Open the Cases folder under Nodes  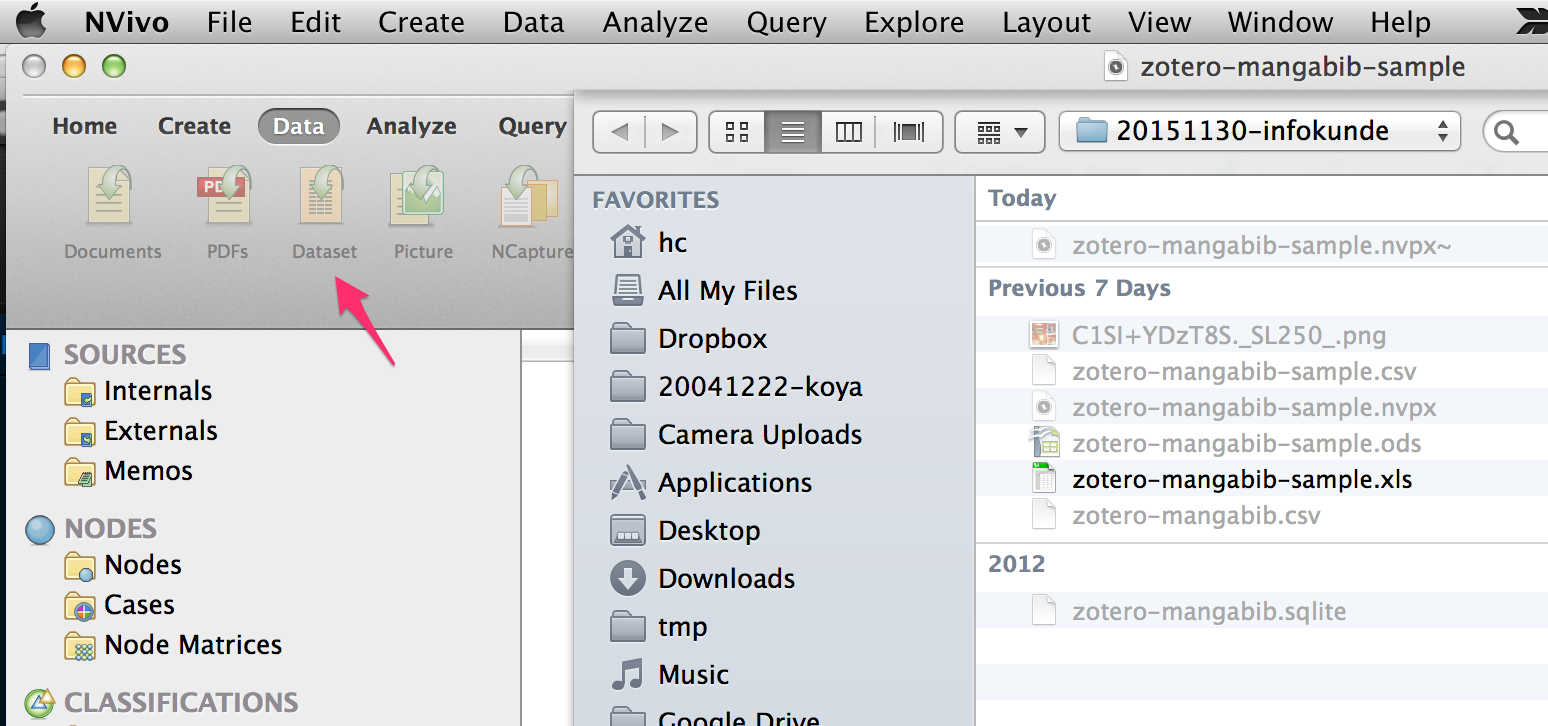[138, 605]
